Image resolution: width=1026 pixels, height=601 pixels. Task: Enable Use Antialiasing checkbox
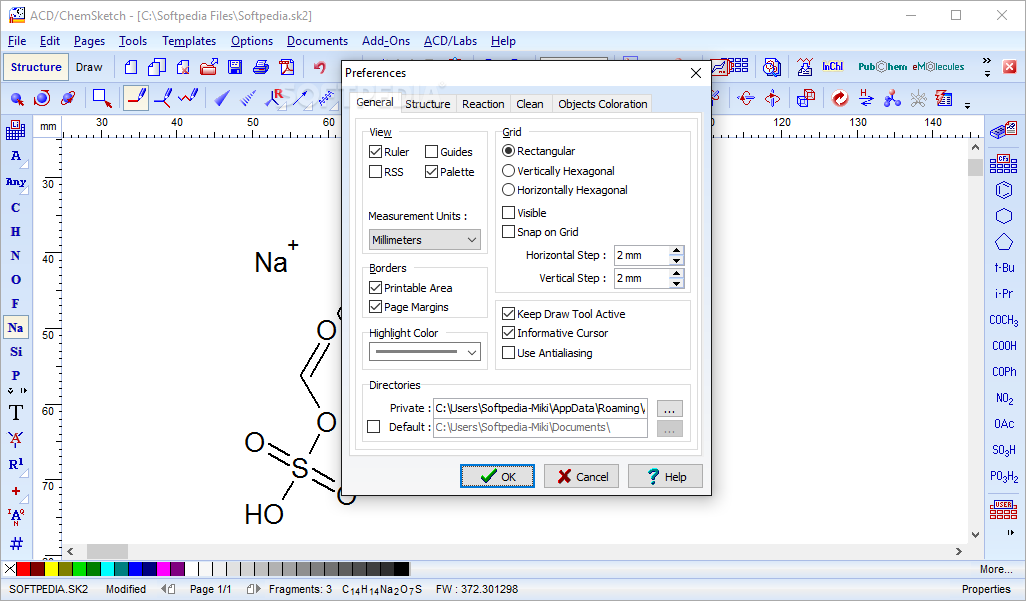click(x=508, y=353)
